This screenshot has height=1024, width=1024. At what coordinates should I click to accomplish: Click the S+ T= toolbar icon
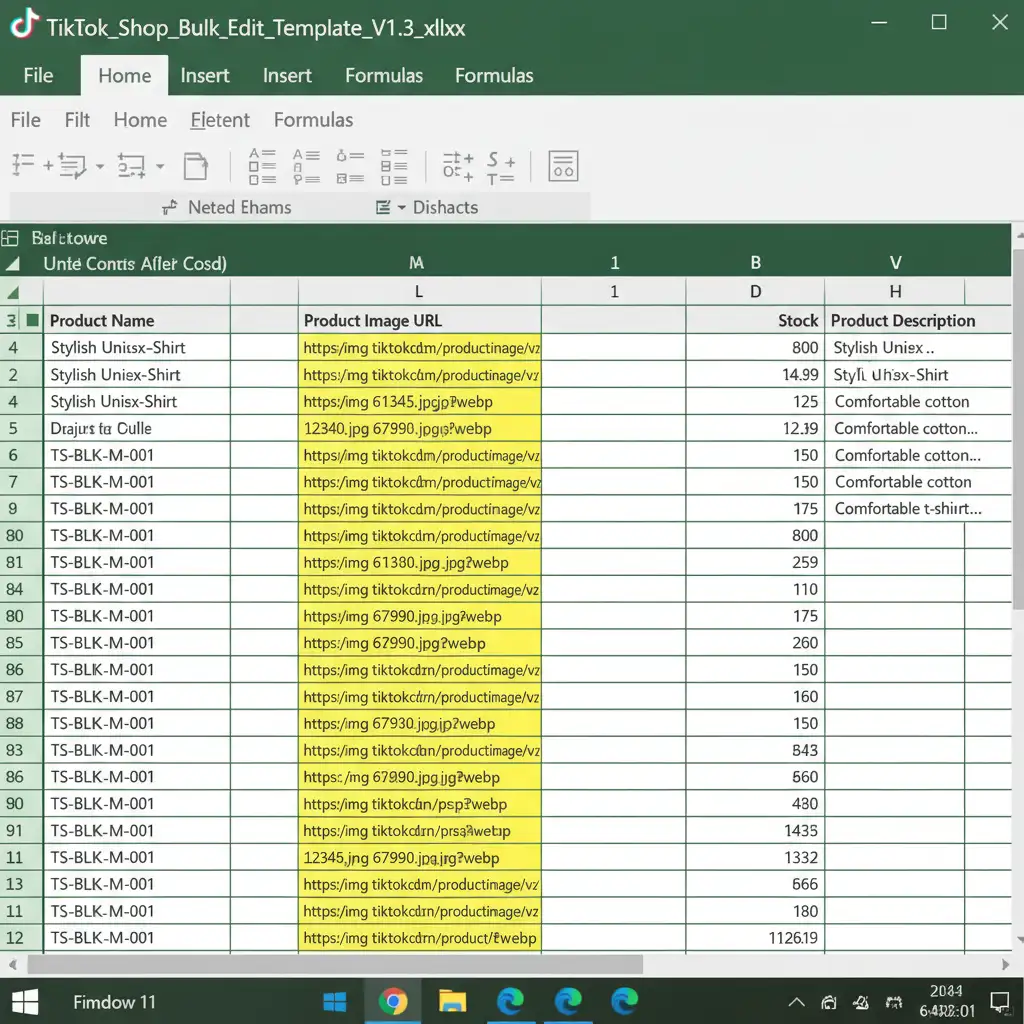tap(501, 167)
